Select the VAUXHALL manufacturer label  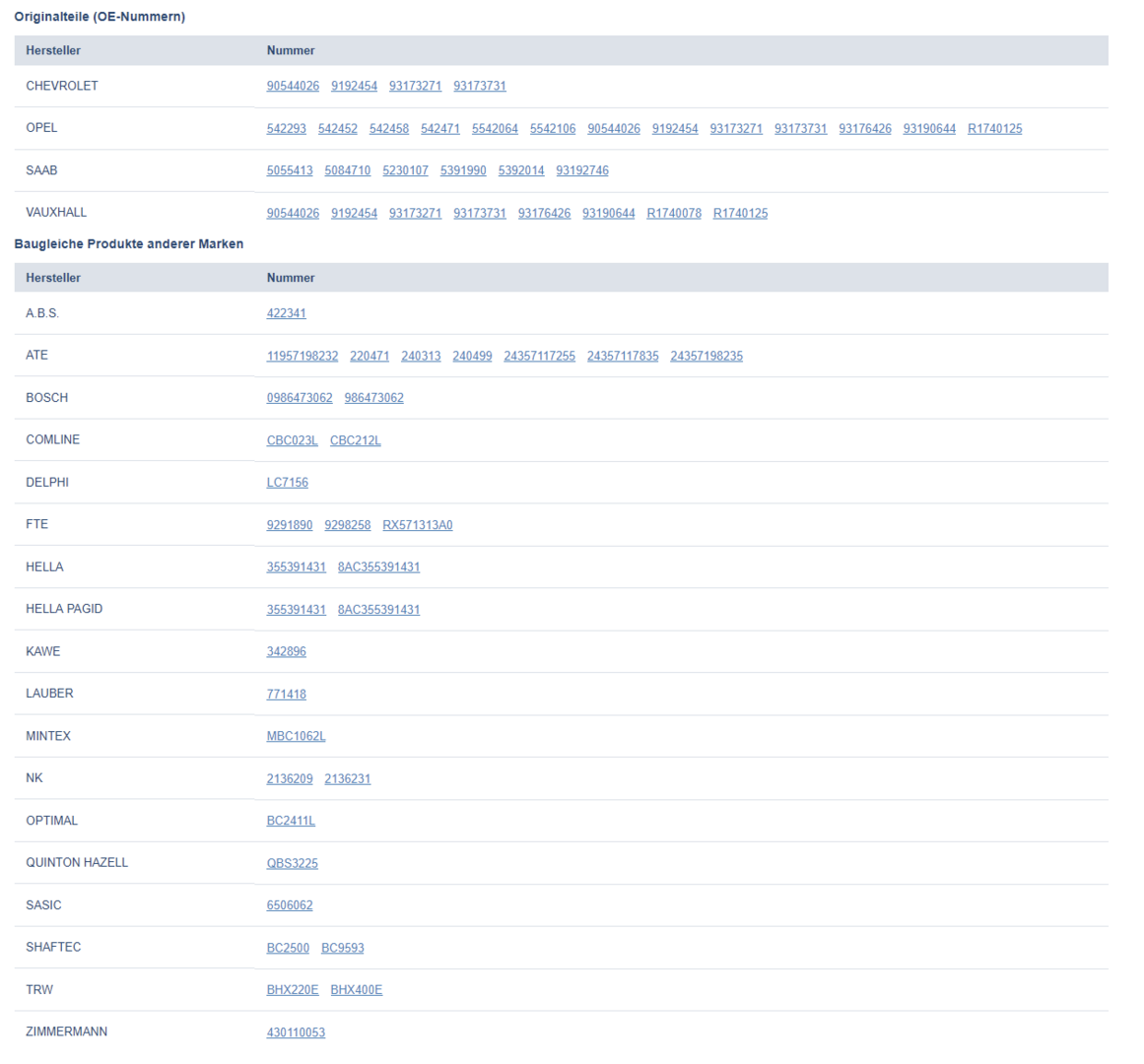pyautogui.click(x=56, y=212)
